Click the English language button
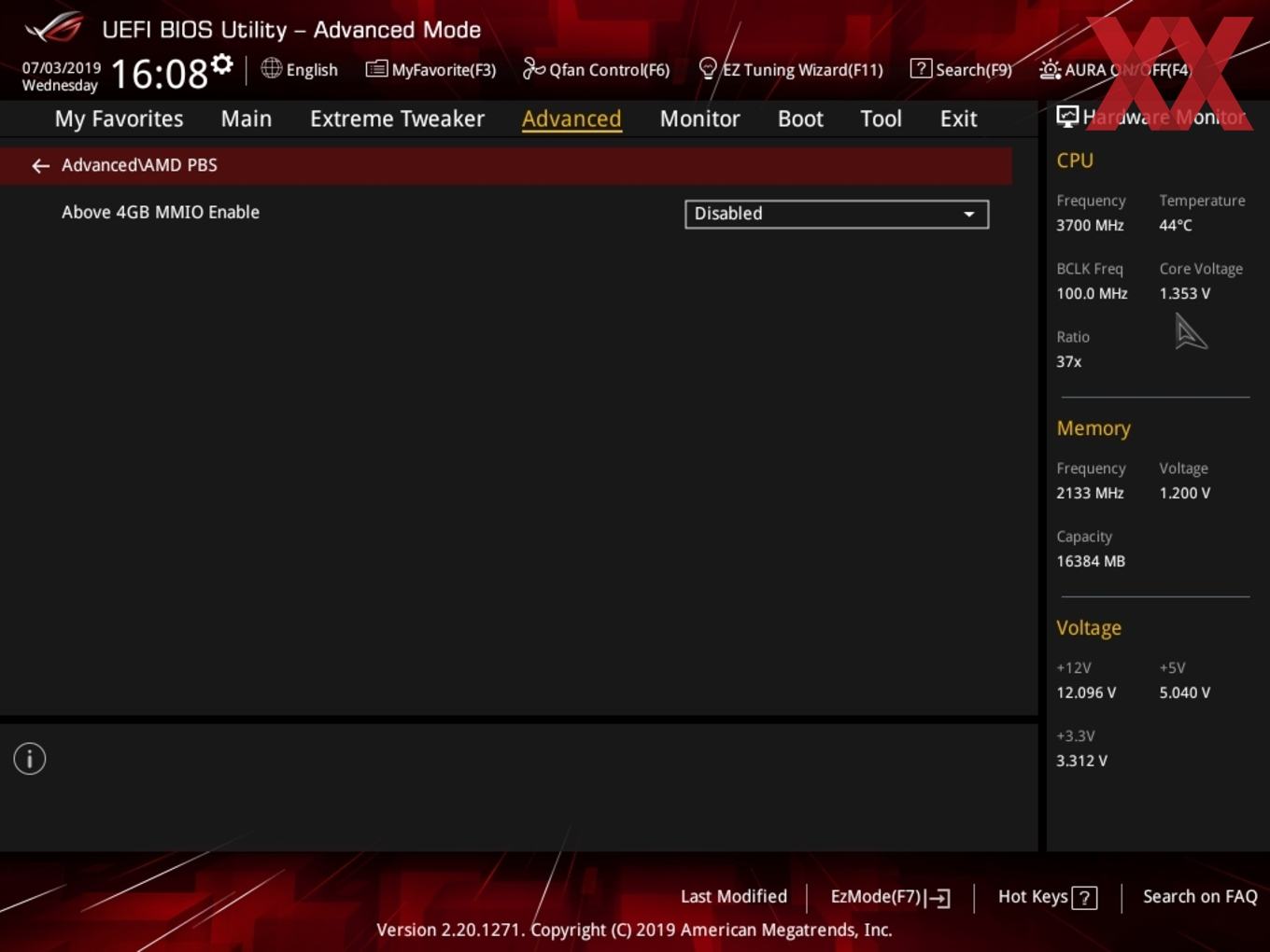 click(300, 69)
